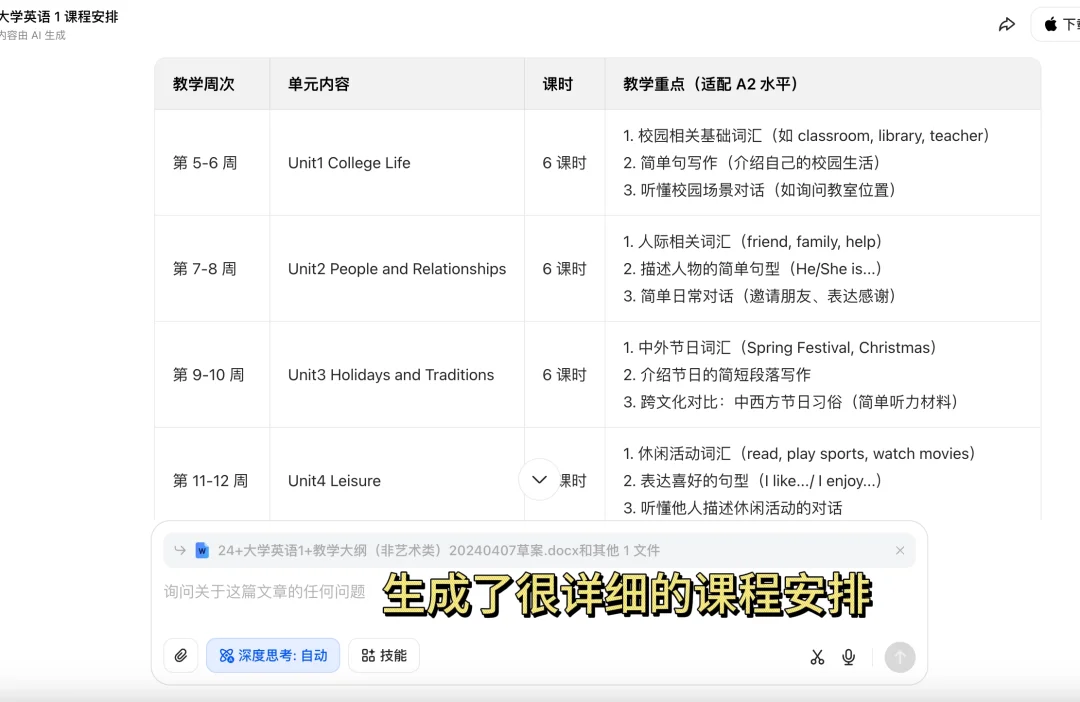This screenshot has height=702, width=1080.
Task: Focus the 询问关于这篇文章的任何问题 input box
Action: [x=266, y=592]
